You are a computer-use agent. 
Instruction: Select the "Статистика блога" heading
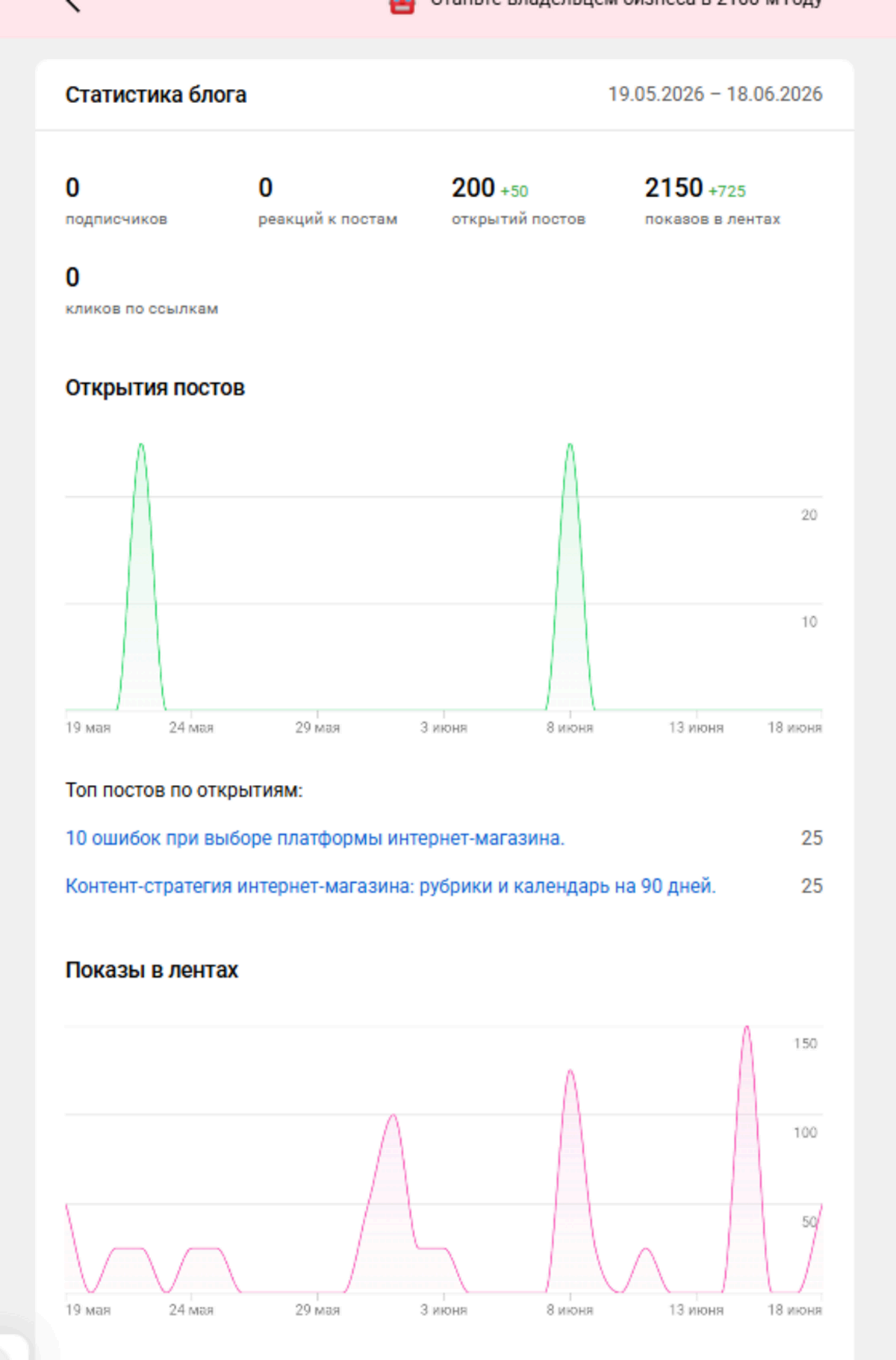[156, 95]
